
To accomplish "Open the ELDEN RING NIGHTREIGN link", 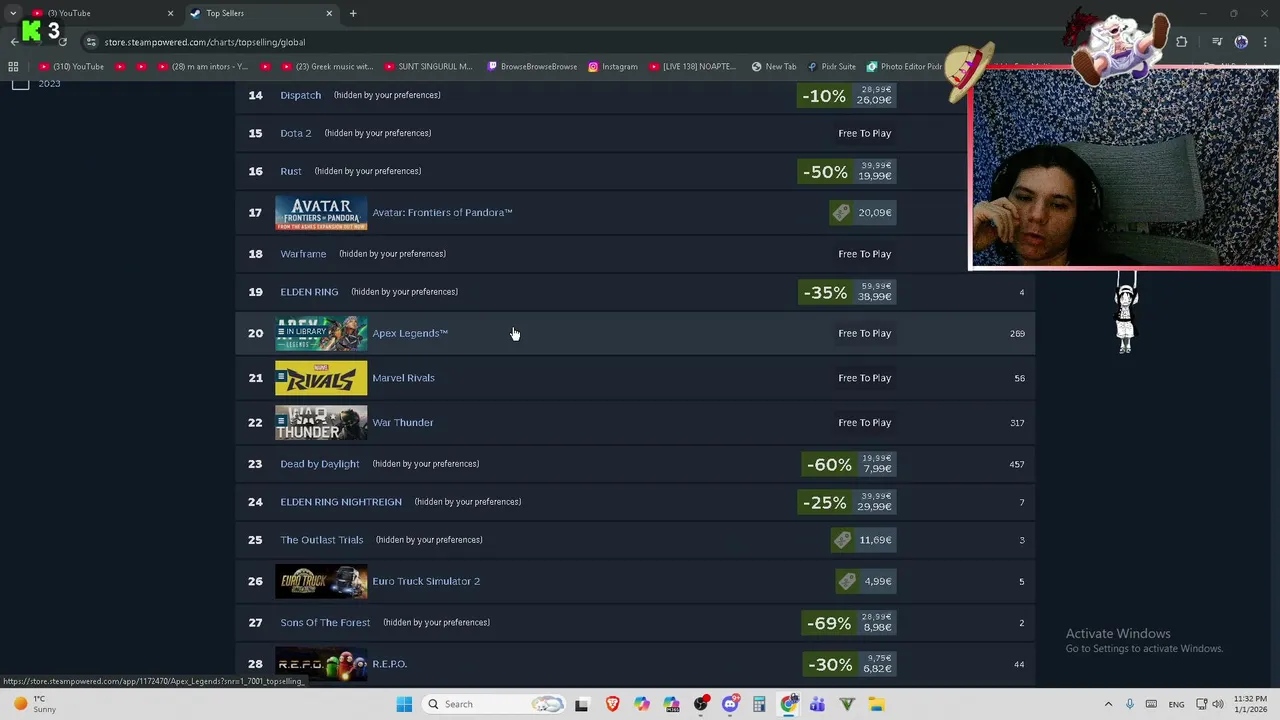I will 341,502.
